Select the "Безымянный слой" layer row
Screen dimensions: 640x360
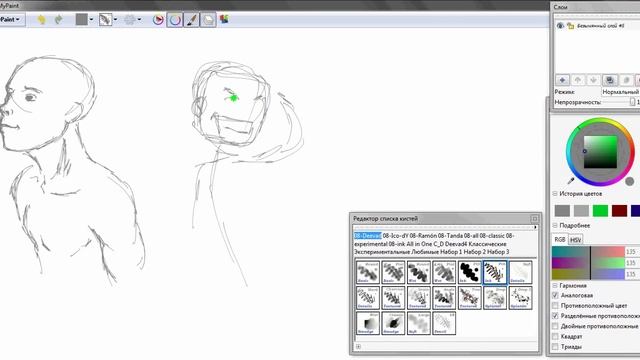click(597, 26)
